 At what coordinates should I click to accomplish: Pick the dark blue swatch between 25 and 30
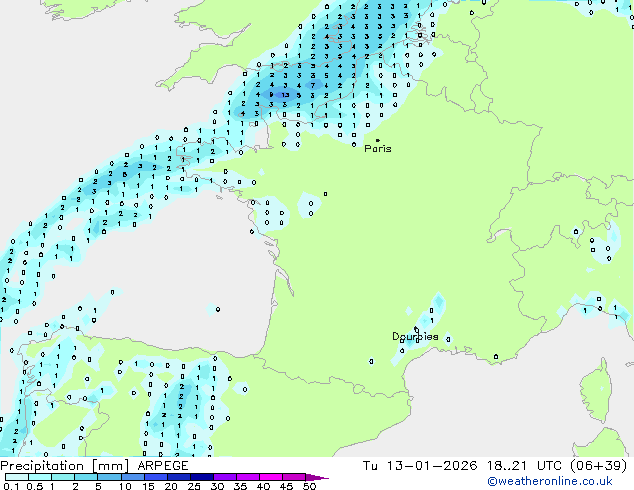pyautogui.click(x=202, y=477)
